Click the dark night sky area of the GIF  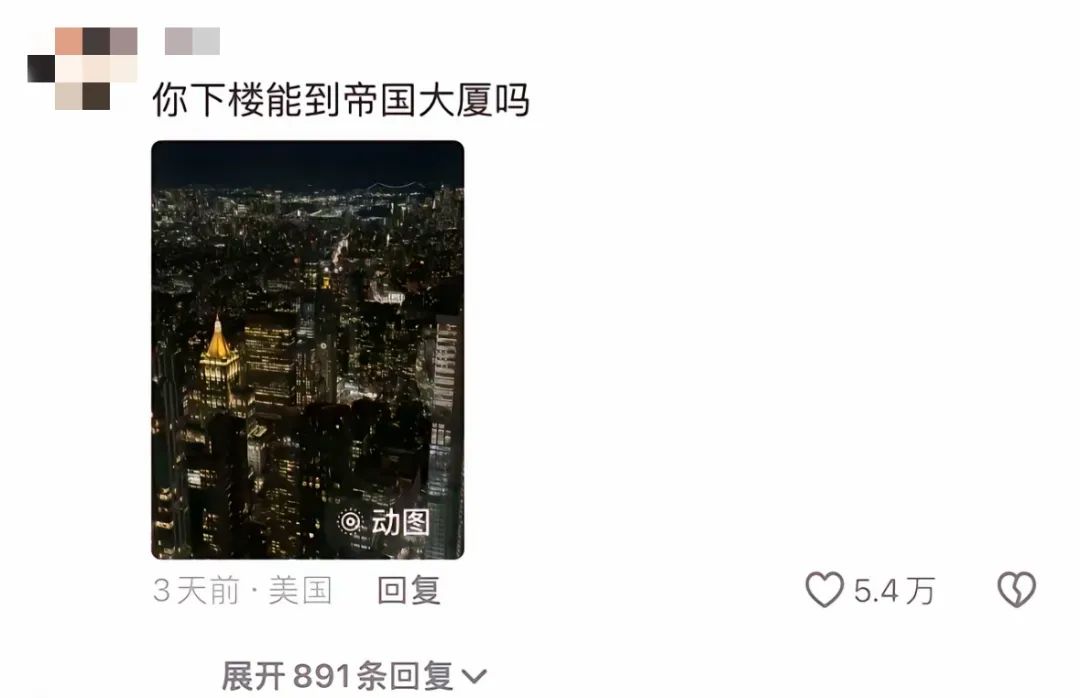[x=308, y=163]
